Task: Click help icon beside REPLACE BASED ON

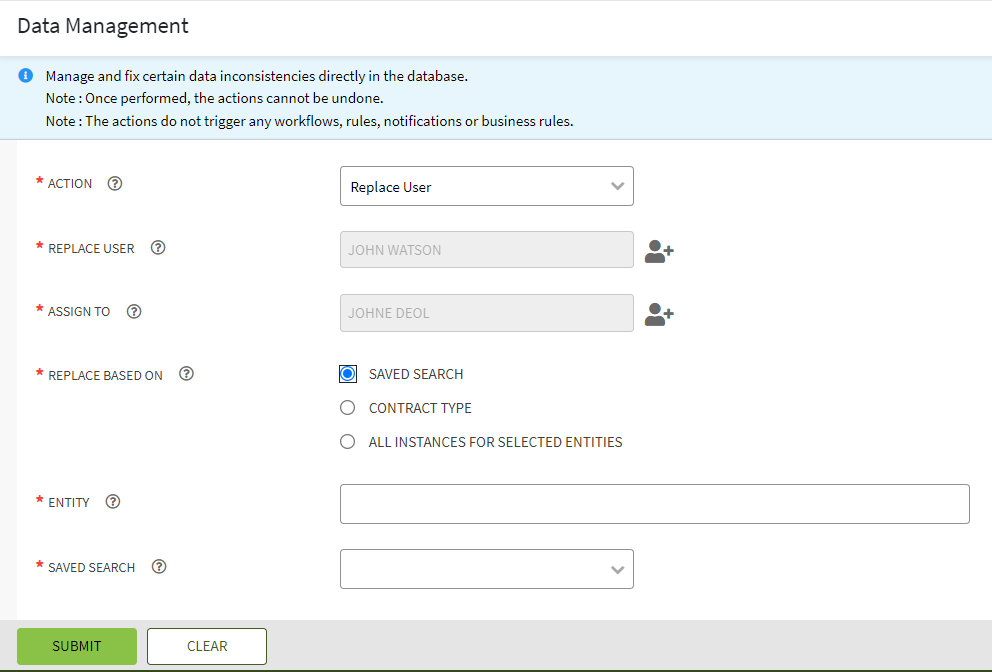Action: coord(186,374)
